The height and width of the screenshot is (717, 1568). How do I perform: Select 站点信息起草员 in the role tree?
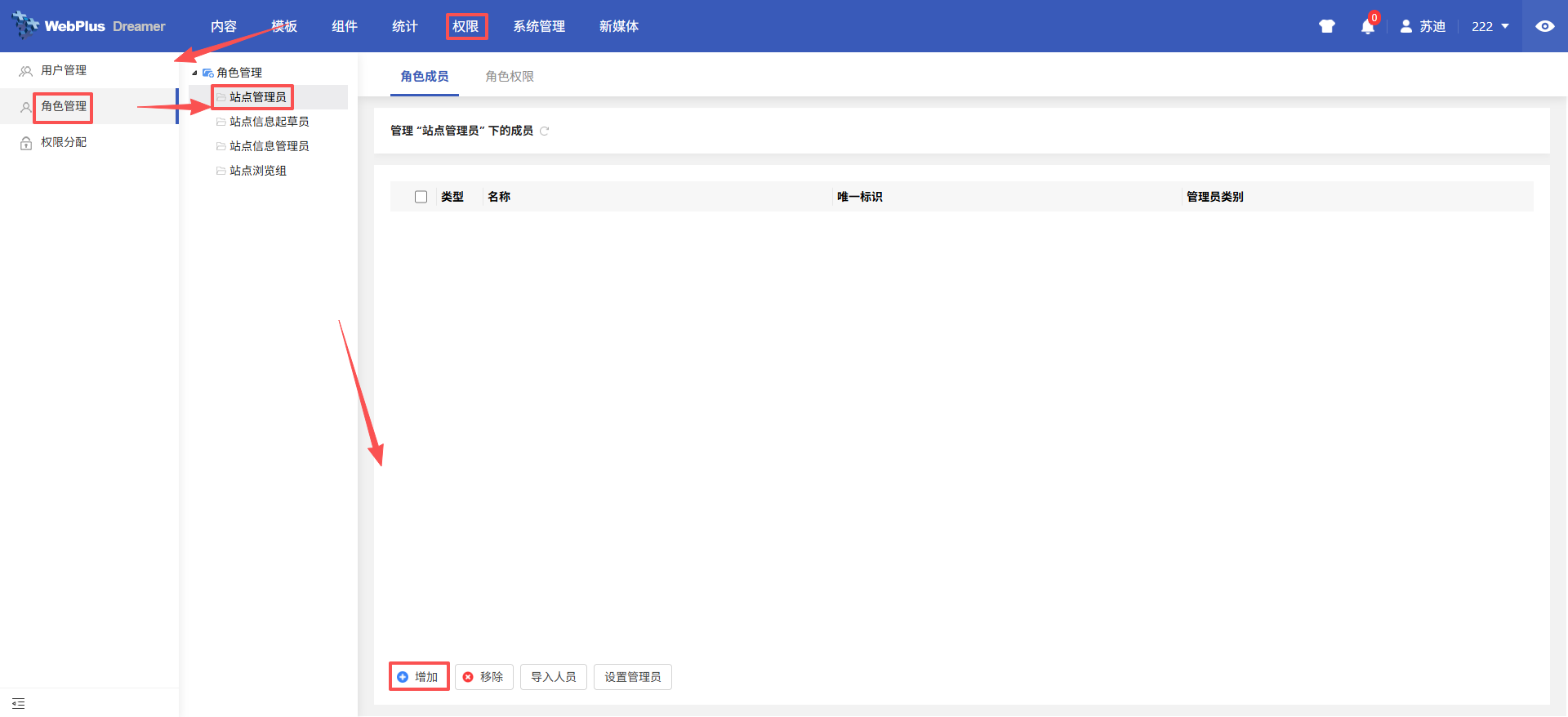[x=269, y=122]
